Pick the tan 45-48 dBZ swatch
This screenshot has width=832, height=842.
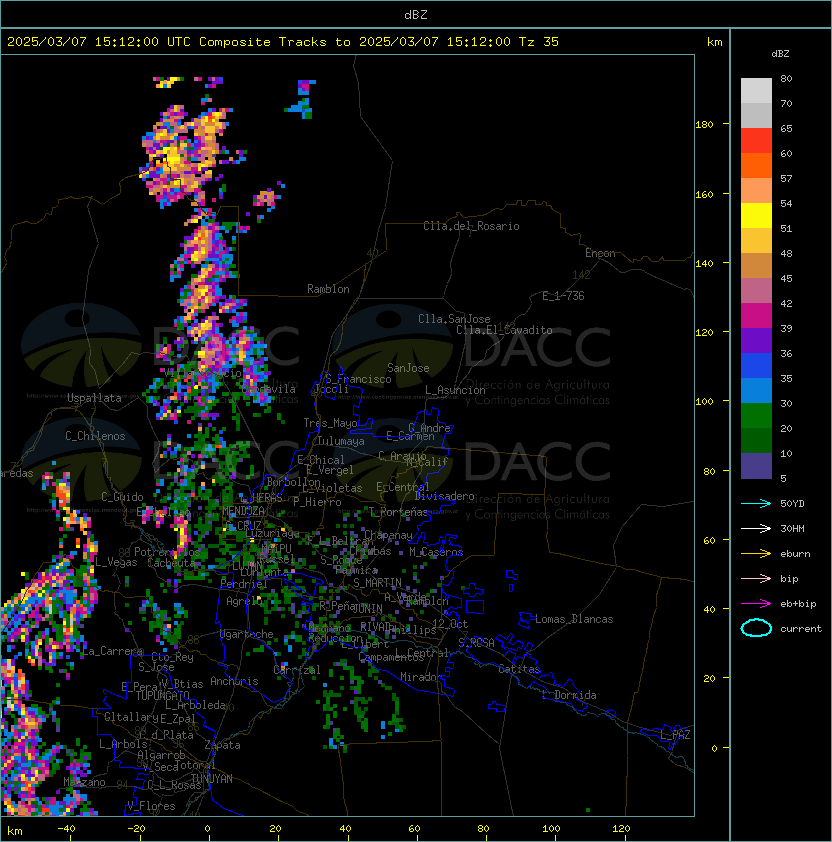756,265
